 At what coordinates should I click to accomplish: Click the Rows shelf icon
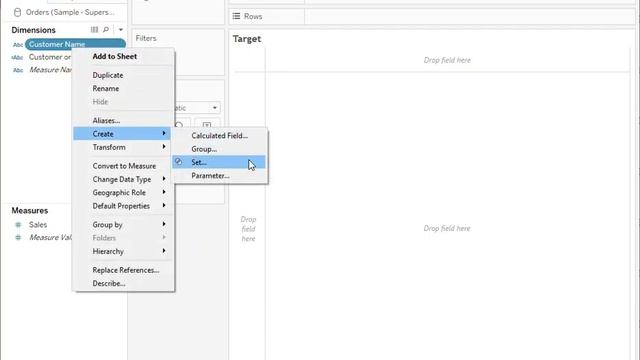pos(236,16)
